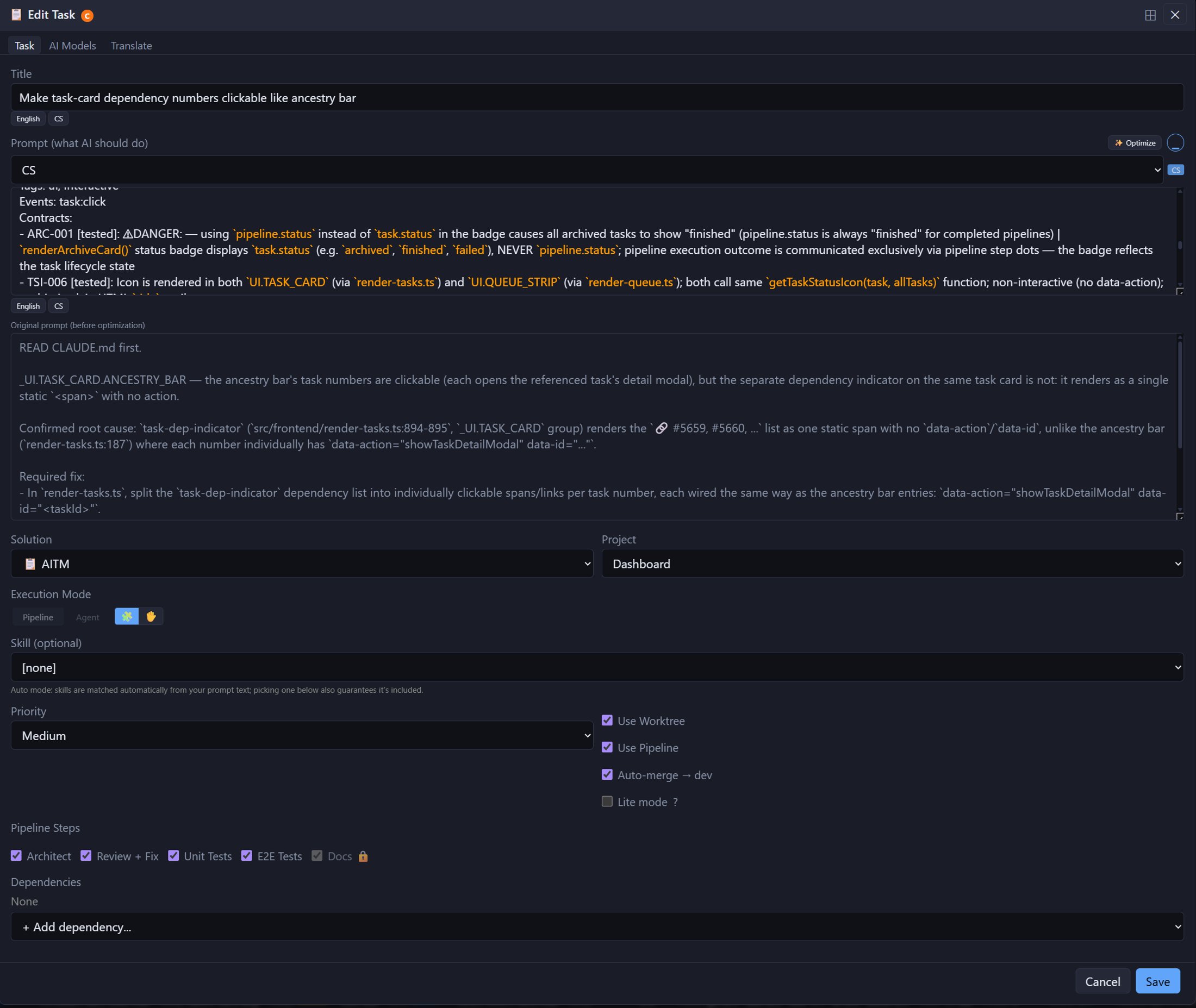Switch to the Task tab
1196x1008 pixels.
click(24, 46)
